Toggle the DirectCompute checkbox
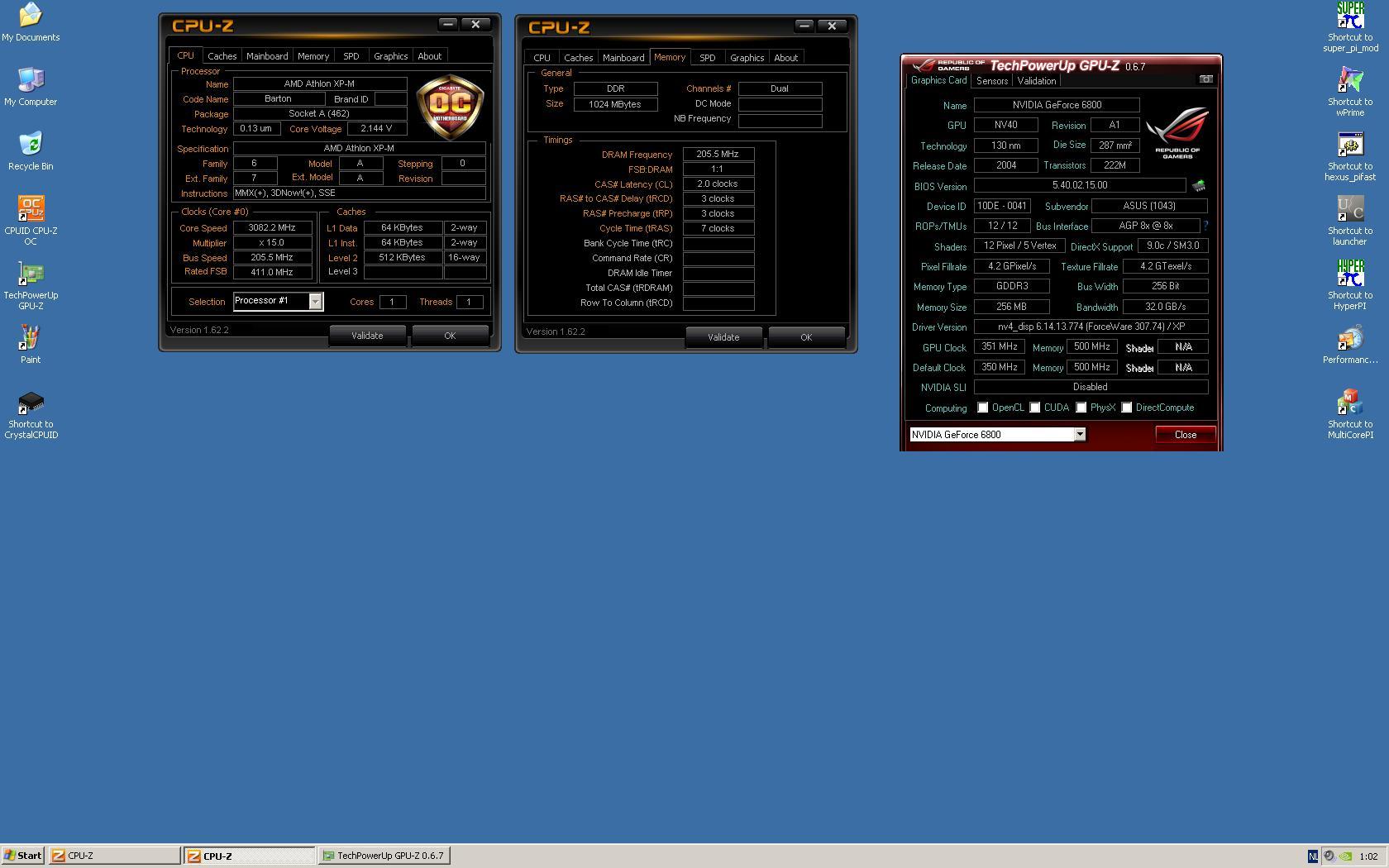The image size is (1389, 868). pos(1126,408)
